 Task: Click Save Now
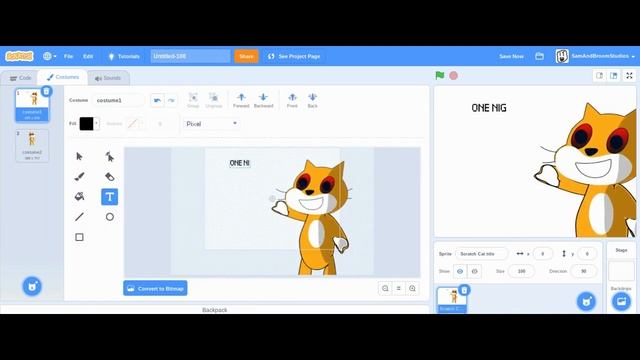pos(511,56)
